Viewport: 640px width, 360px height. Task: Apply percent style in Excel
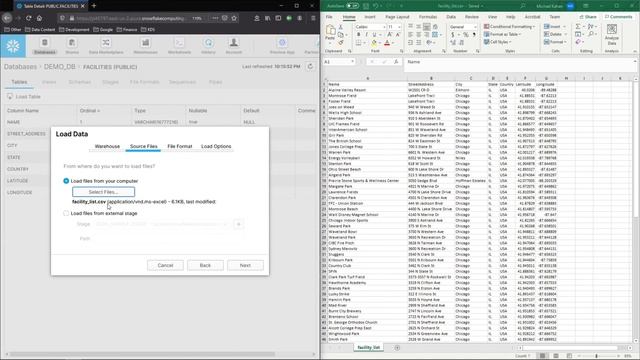(x=465, y=35)
